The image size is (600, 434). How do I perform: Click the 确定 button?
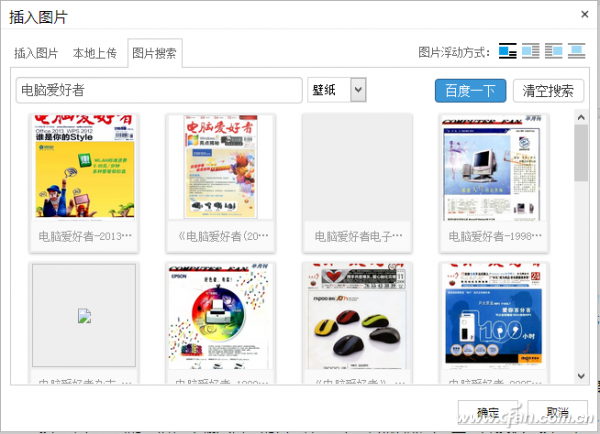click(x=488, y=412)
